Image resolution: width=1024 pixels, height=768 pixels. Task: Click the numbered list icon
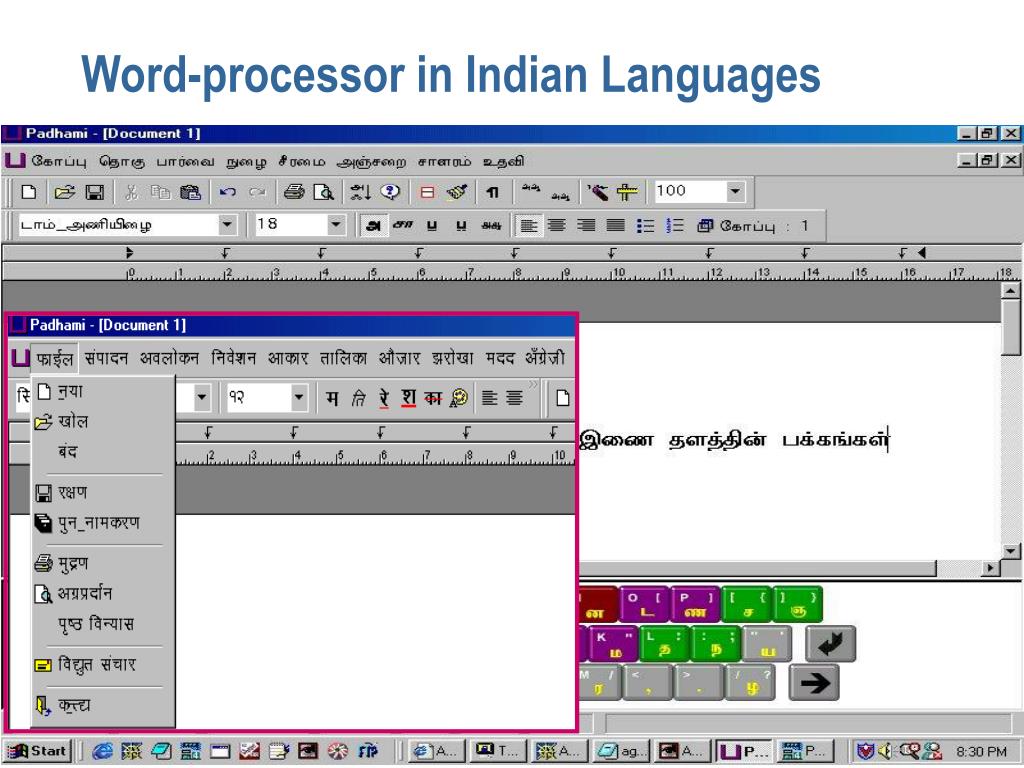[675, 226]
